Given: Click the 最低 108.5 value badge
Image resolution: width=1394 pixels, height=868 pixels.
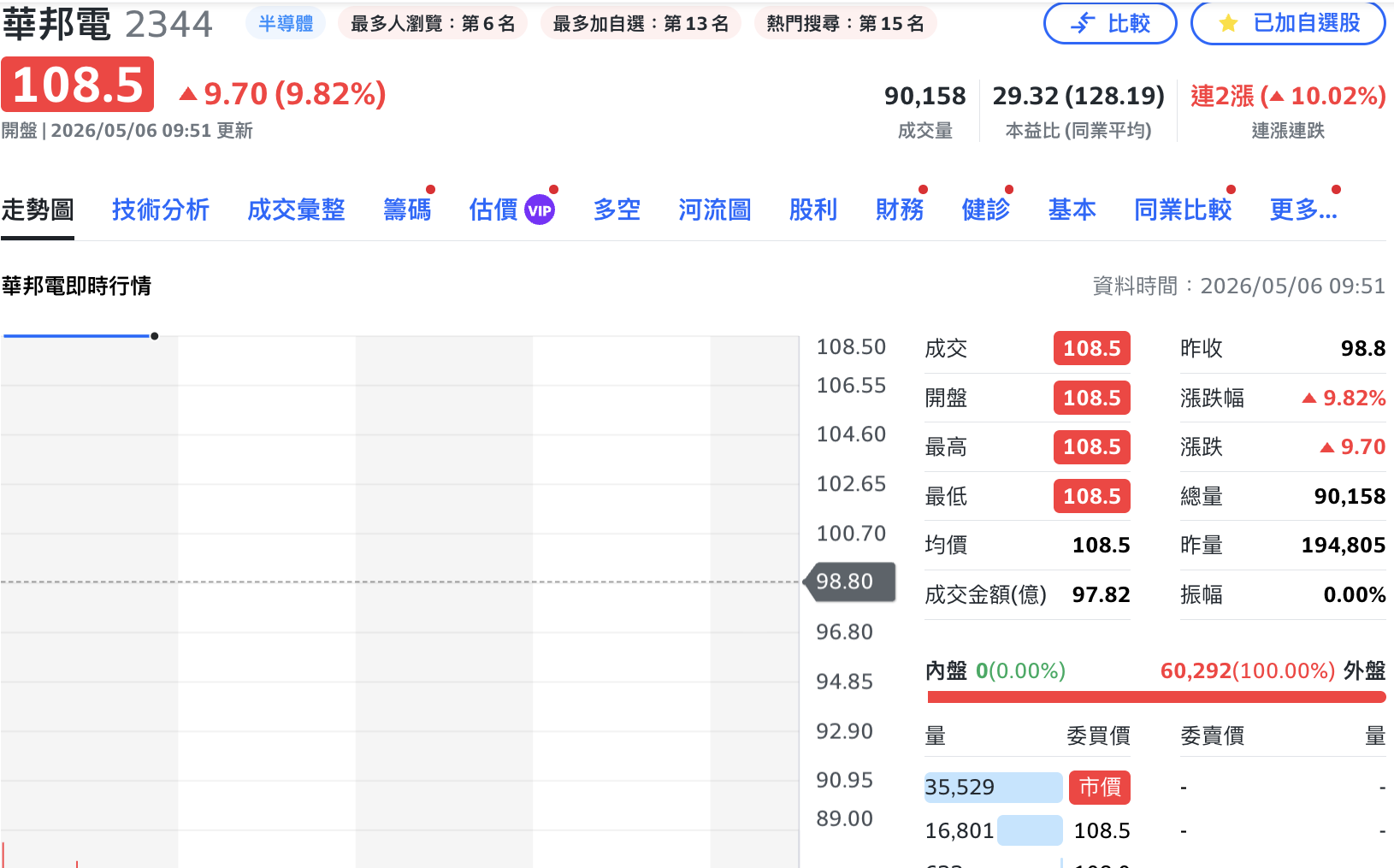Looking at the screenshot, I should 1091,496.
